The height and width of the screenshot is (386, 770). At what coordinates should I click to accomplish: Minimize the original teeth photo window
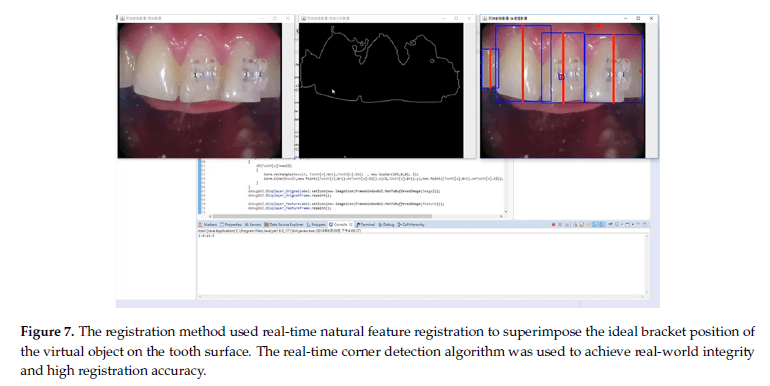tap(262, 18)
